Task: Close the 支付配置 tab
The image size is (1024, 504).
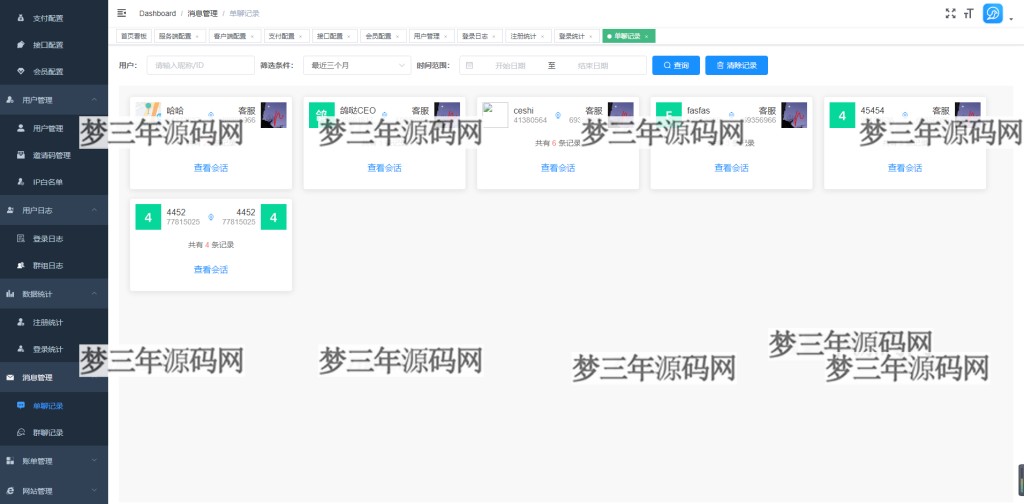Action: click(300, 37)
